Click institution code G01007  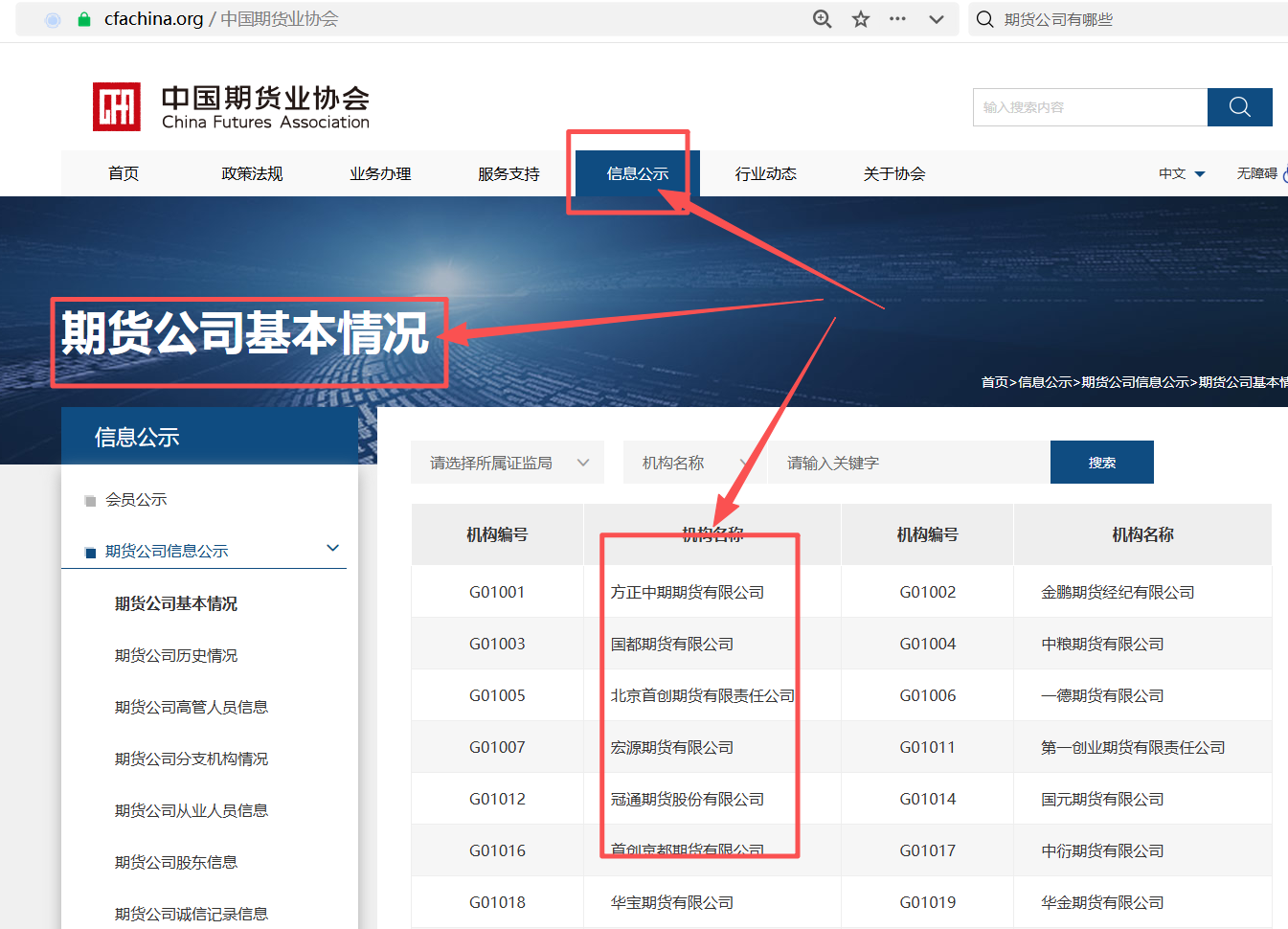click(x=497, y=747)
